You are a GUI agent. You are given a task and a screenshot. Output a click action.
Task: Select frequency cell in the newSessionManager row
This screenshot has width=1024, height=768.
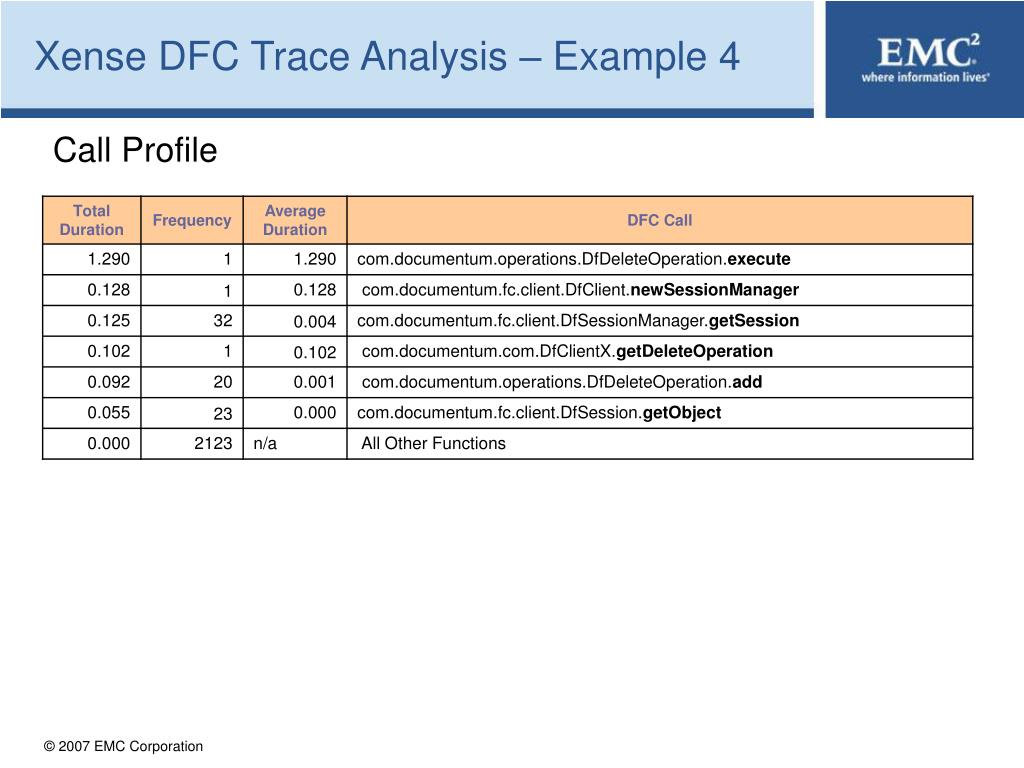(x=192, y=290)
